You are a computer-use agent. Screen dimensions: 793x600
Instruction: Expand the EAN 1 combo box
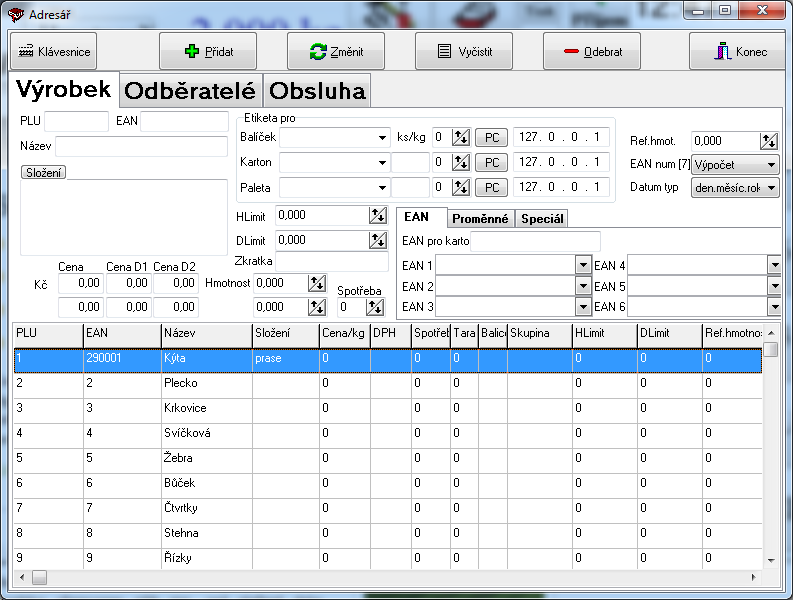(x=583, y=265)
